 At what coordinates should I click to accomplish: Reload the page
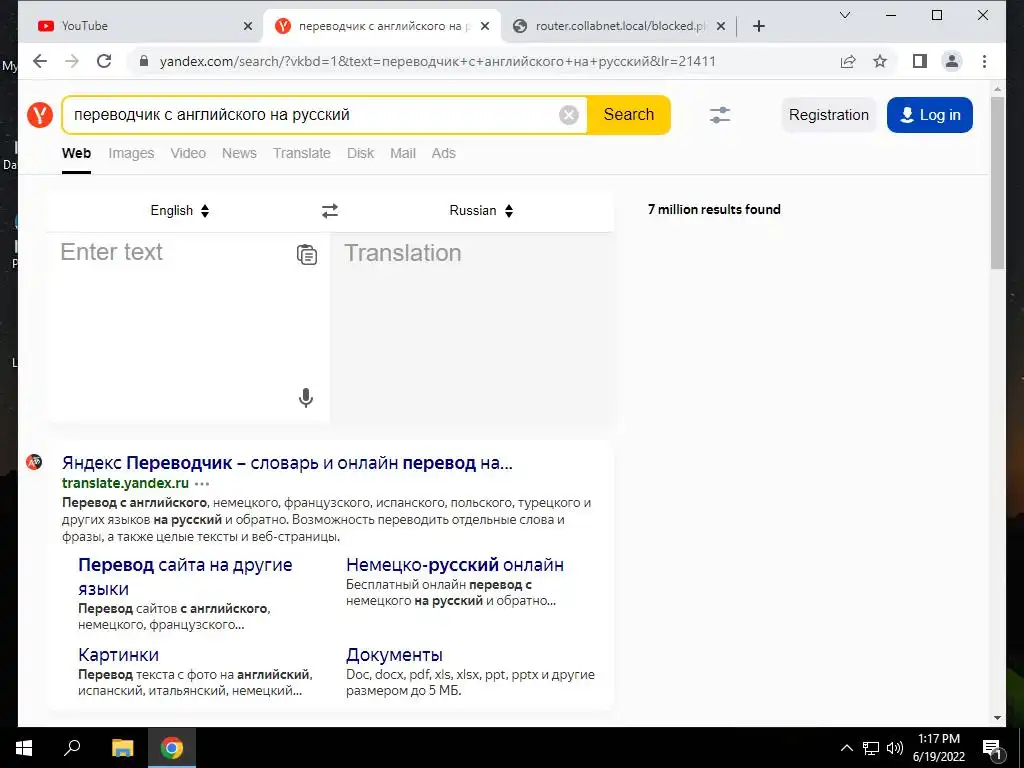104,61
